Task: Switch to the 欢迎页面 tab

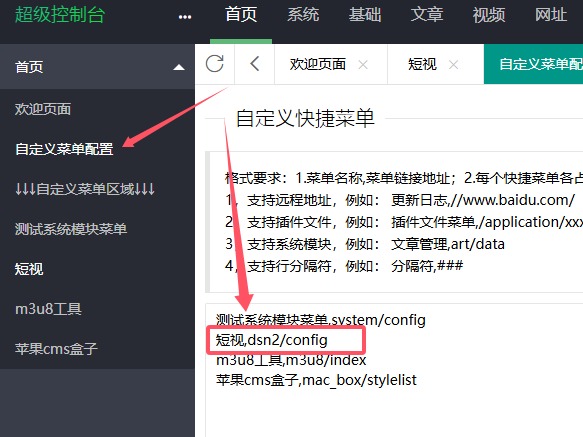Action: [318, 64]
